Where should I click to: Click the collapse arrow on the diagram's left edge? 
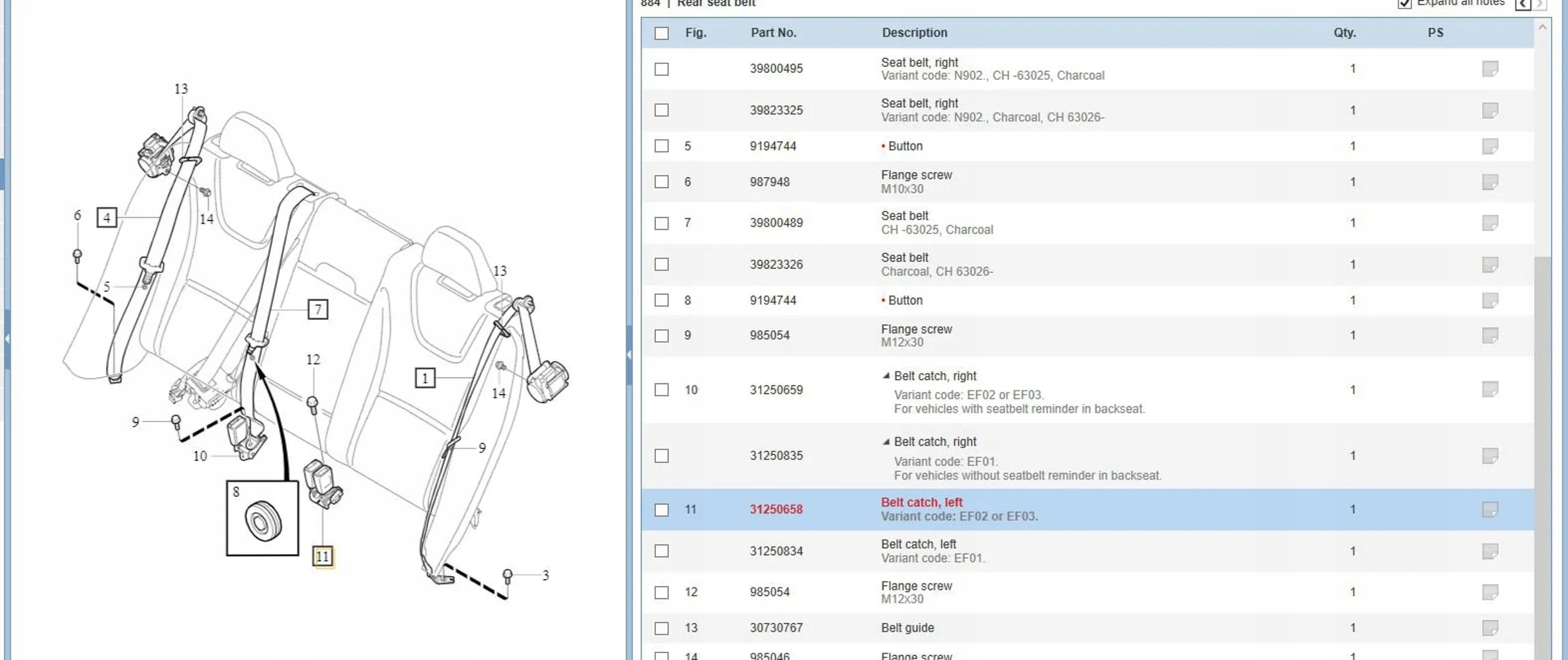(7, 339)
